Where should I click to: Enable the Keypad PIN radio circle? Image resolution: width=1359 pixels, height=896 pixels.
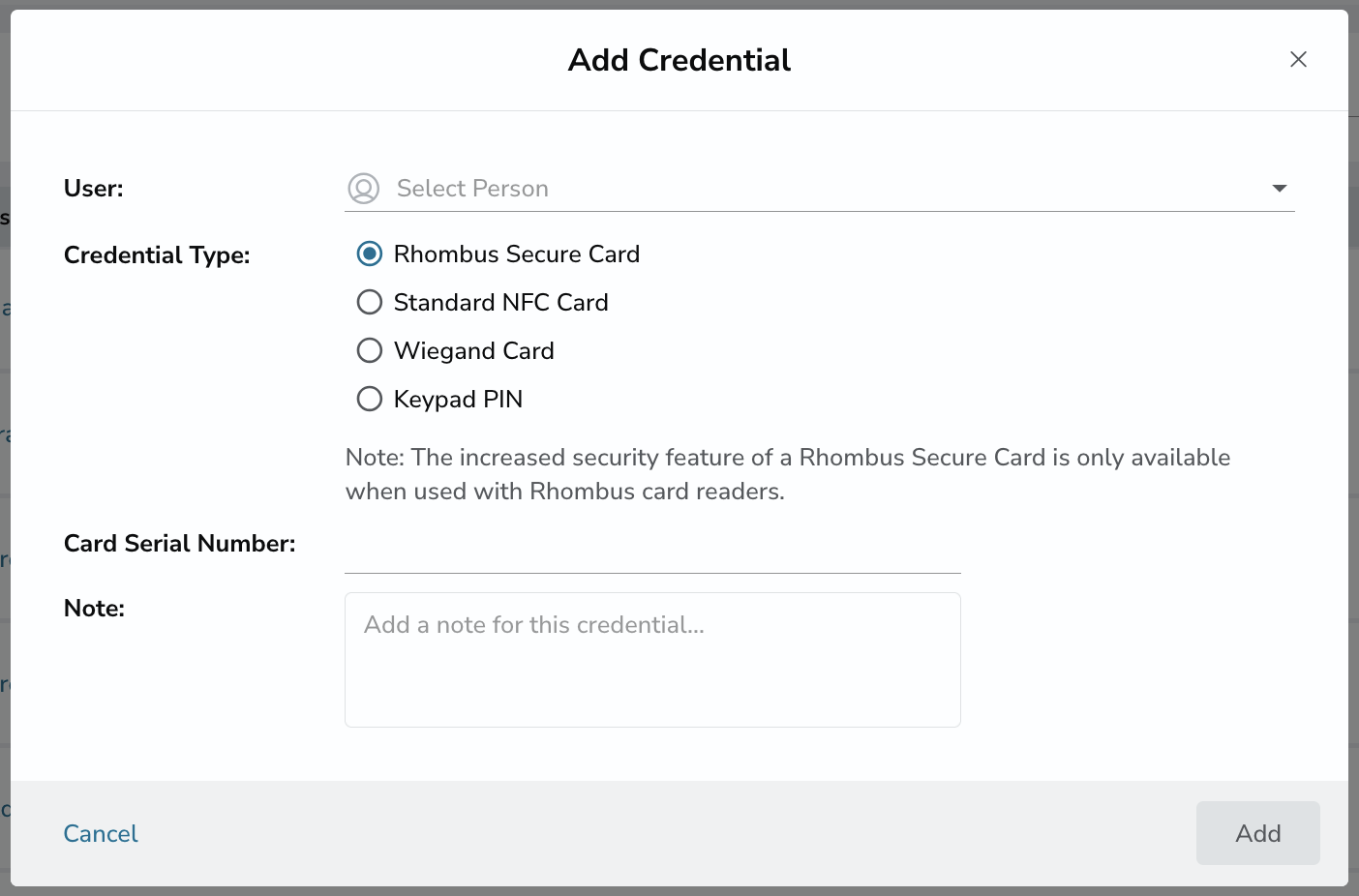tap(370, 399)
